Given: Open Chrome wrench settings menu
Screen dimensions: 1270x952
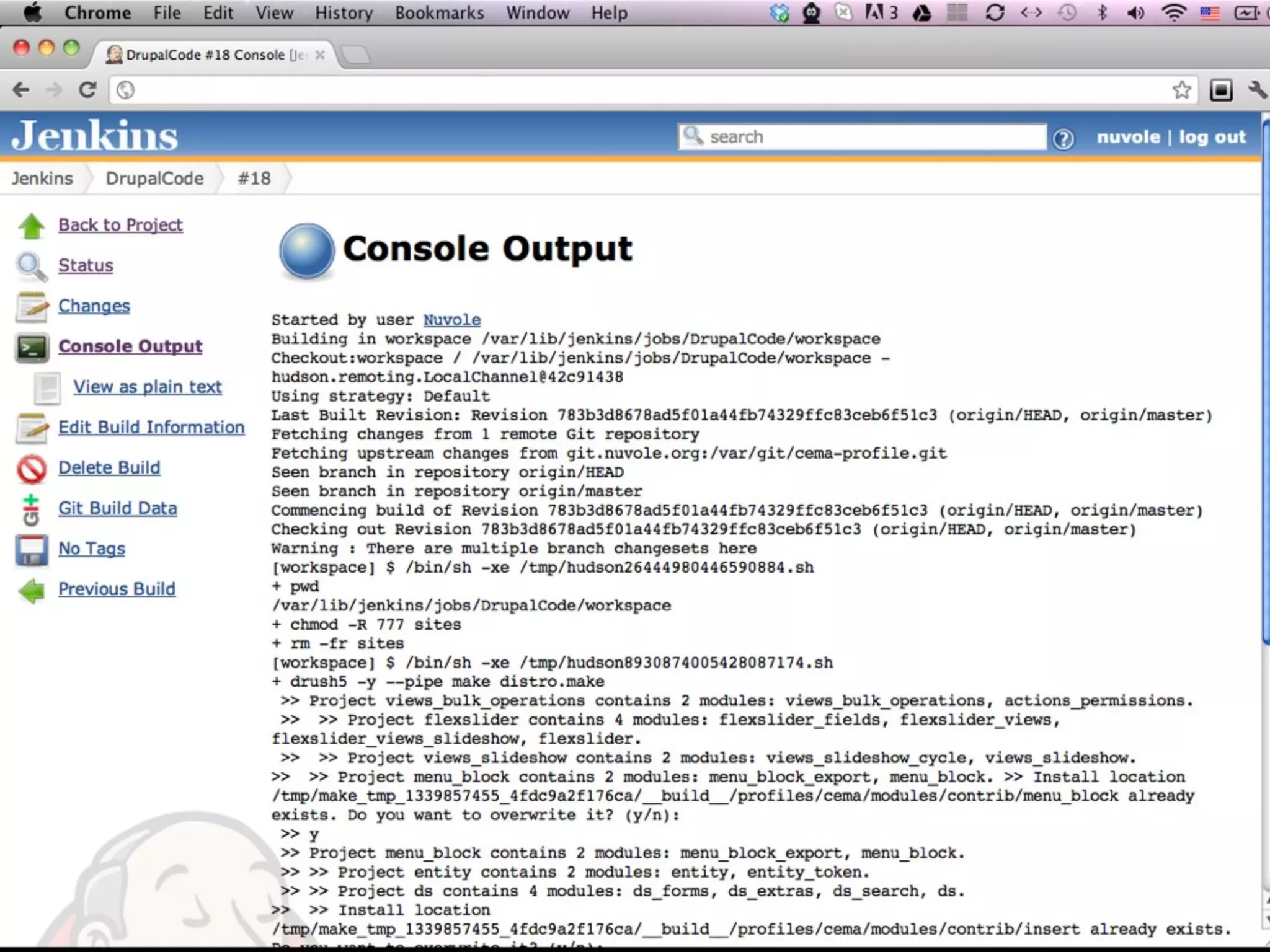Looking at the screenshot, I should [x=1257, y=90].
